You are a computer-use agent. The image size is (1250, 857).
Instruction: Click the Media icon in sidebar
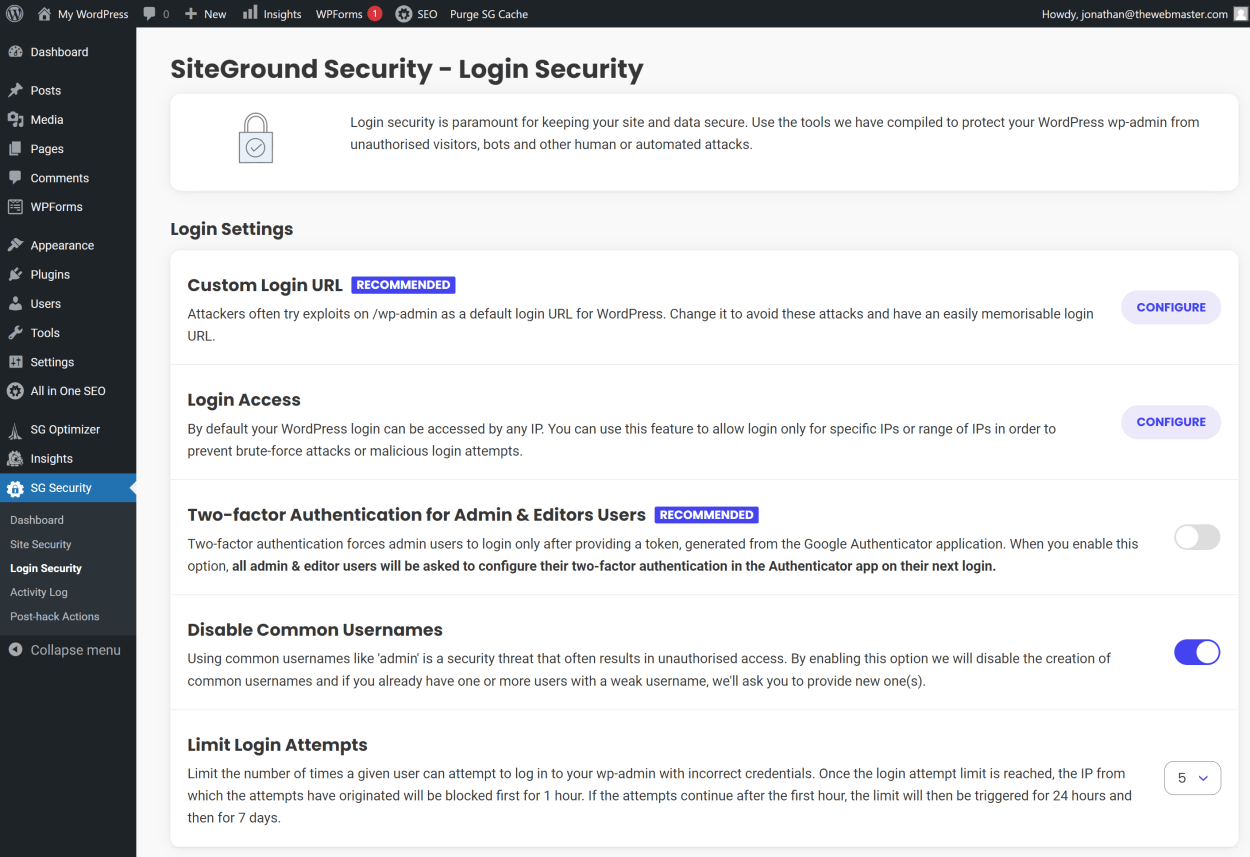coord(15,119)
